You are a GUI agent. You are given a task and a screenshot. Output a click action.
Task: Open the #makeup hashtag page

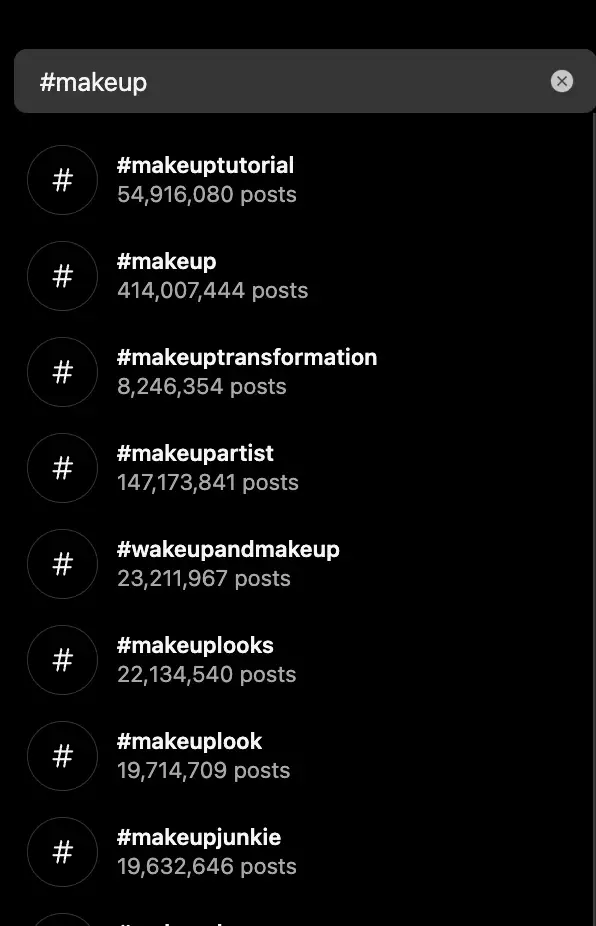[167, 261]
